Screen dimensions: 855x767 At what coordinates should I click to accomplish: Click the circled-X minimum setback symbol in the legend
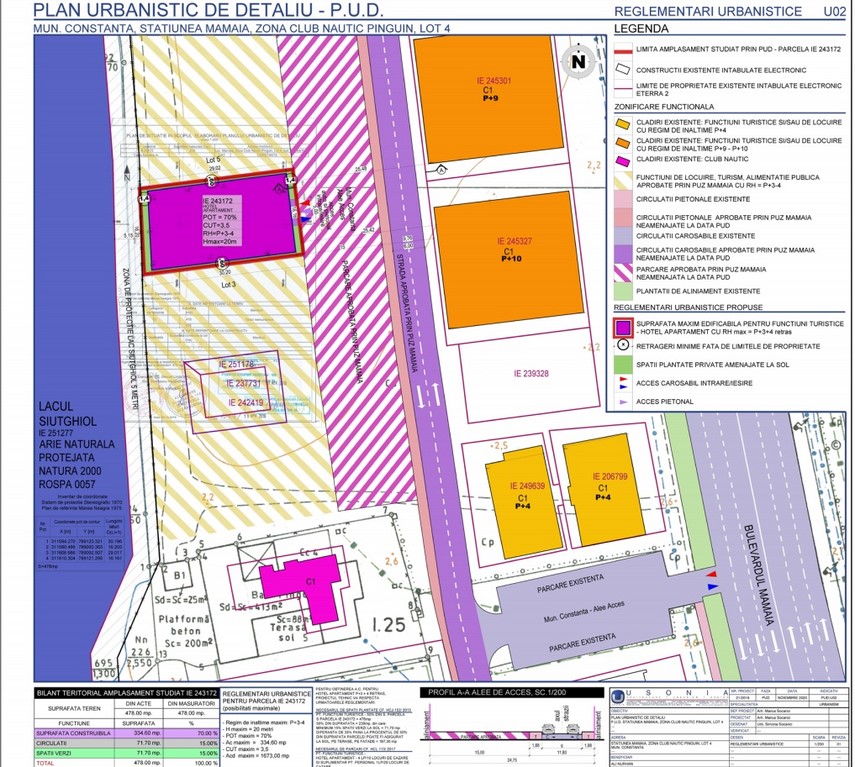pos(623,346)
